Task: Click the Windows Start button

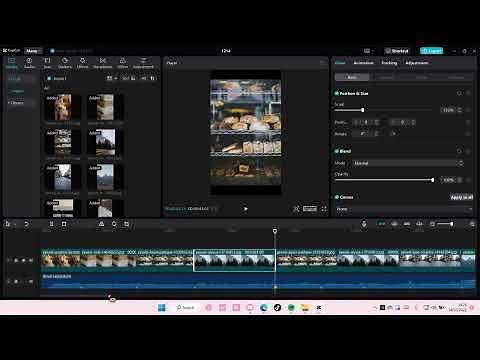Action: (162, 308)
